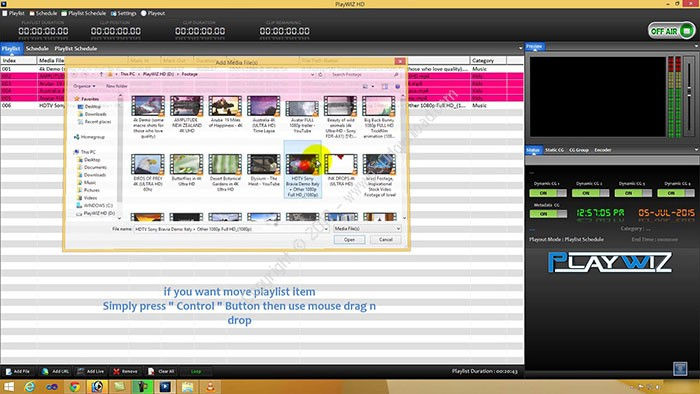The image size is (700, 394).
Task: Open VLC cone icon in the taskbar
Action: [210, 387]
